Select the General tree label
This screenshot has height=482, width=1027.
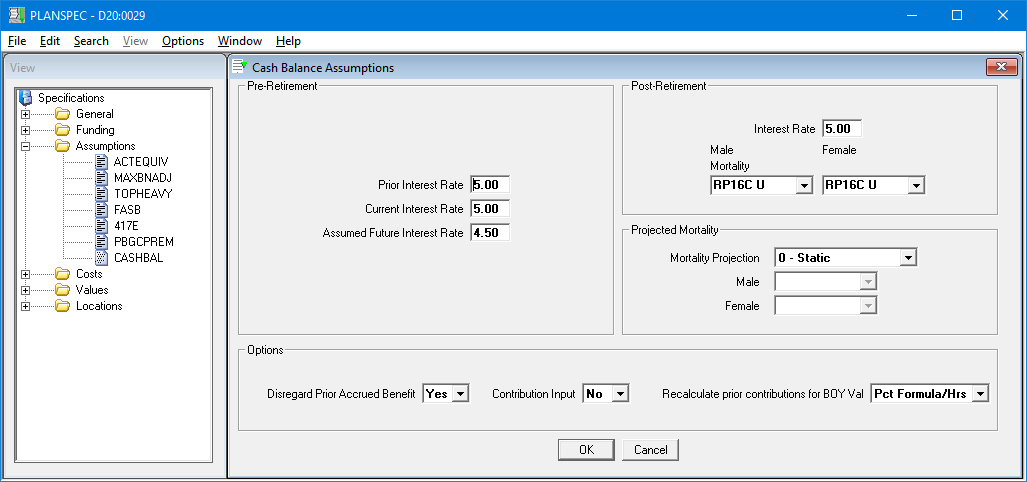point(94,114)
